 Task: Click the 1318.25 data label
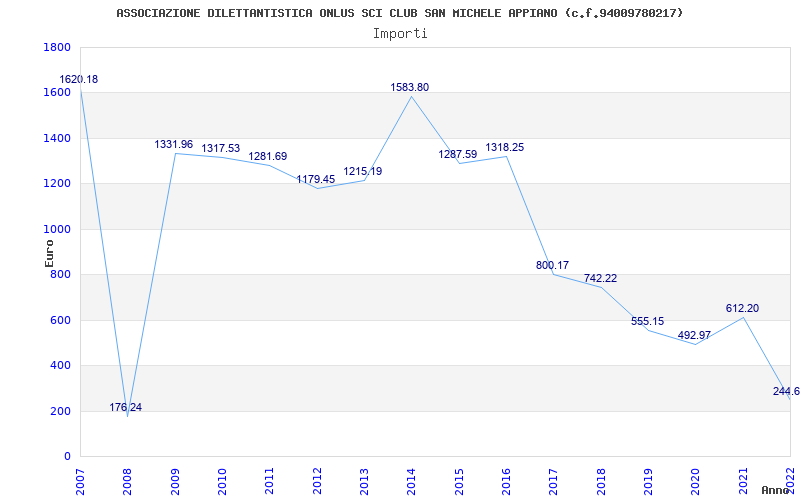tap(505, 147)
